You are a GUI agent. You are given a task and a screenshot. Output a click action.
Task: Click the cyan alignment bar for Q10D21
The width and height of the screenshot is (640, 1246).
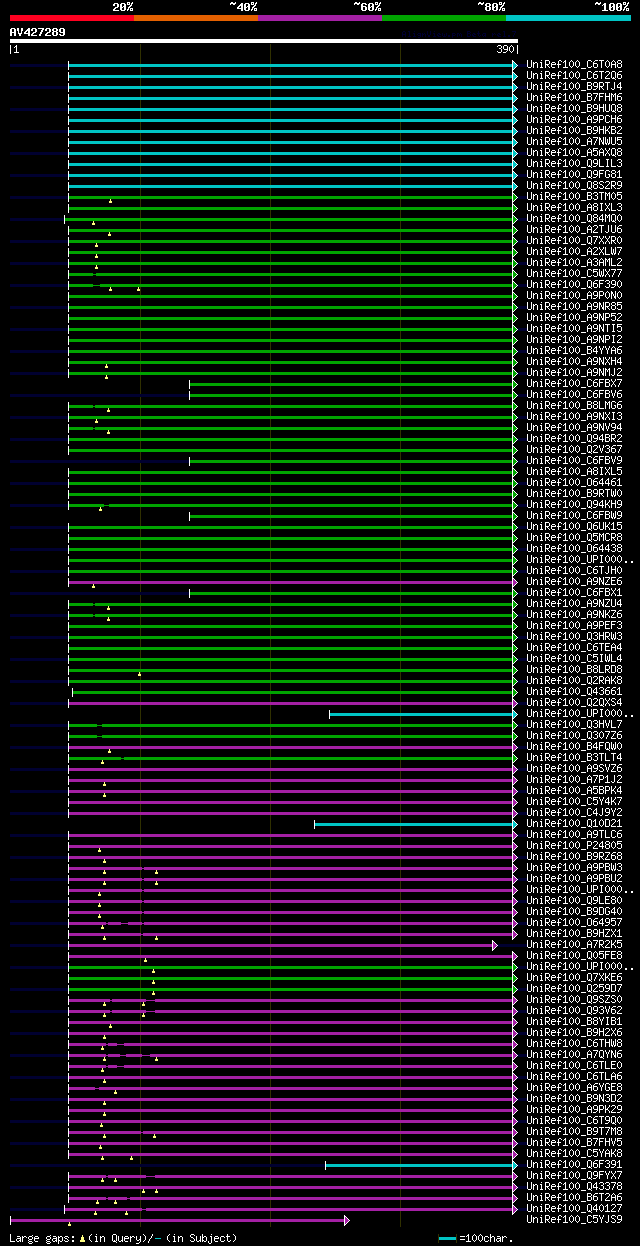(416, 824)
